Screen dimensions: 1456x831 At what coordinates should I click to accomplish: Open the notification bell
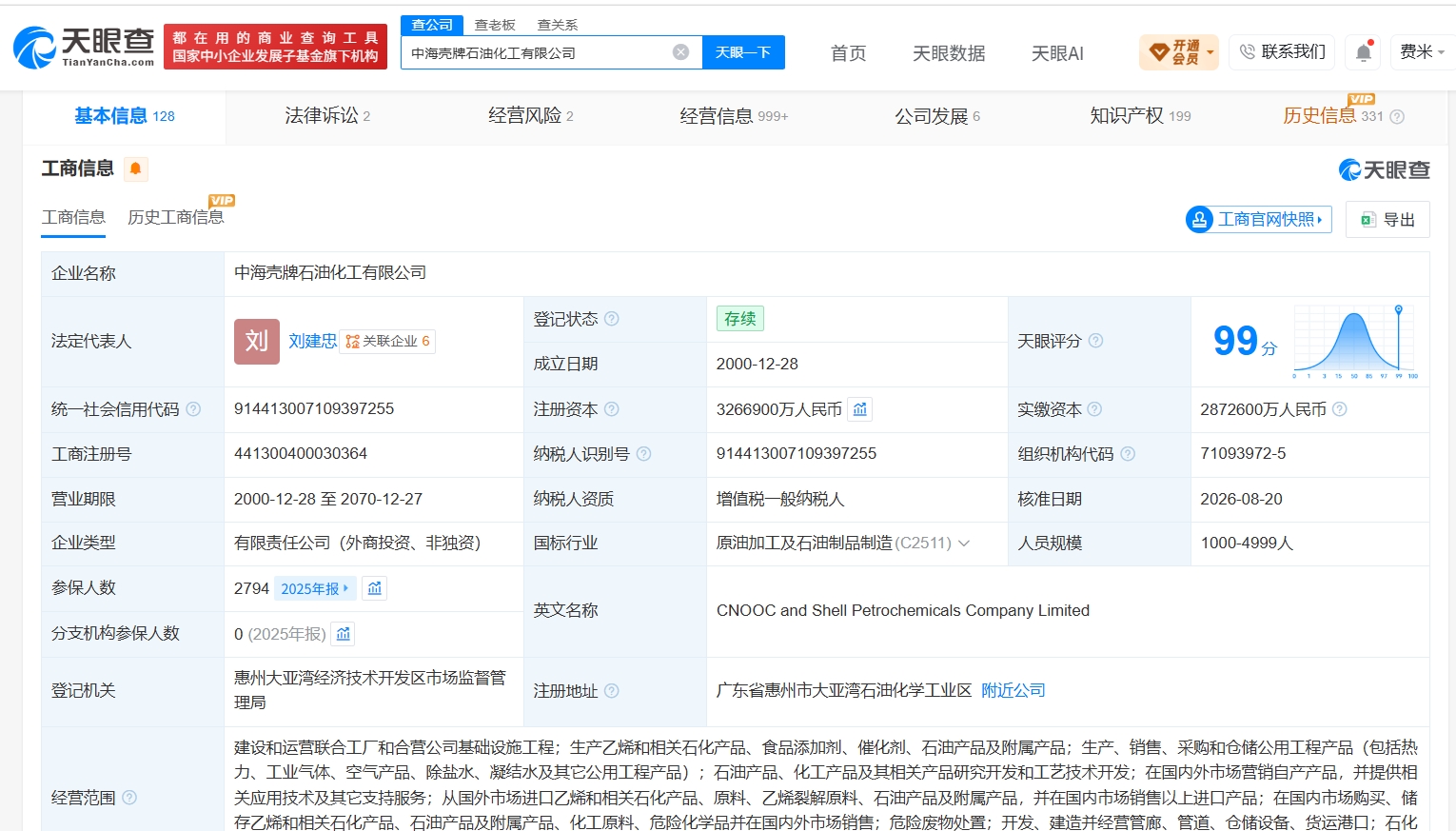point(1364,52)
